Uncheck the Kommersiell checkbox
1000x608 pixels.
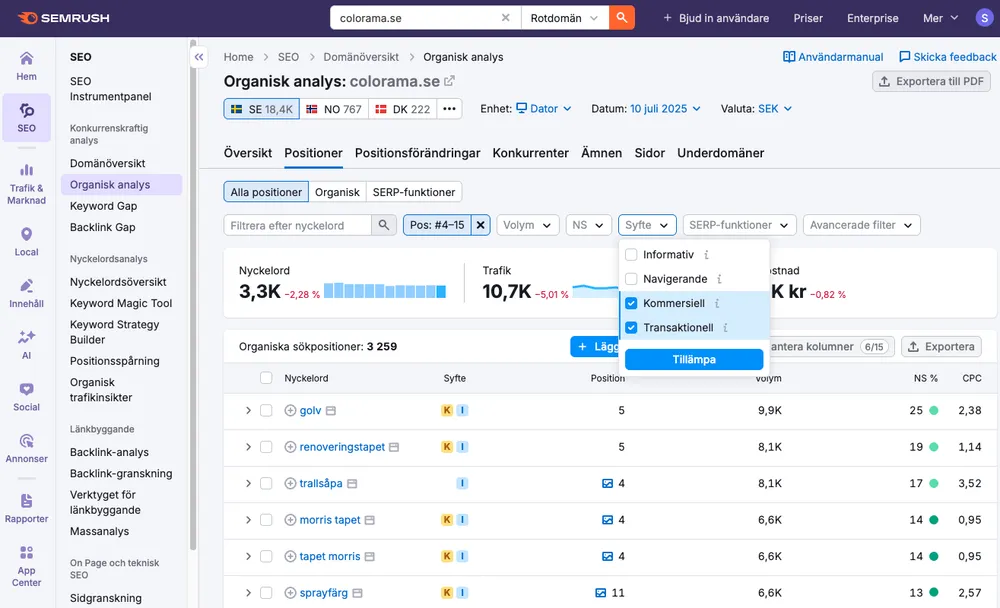(x=631, y=303)
